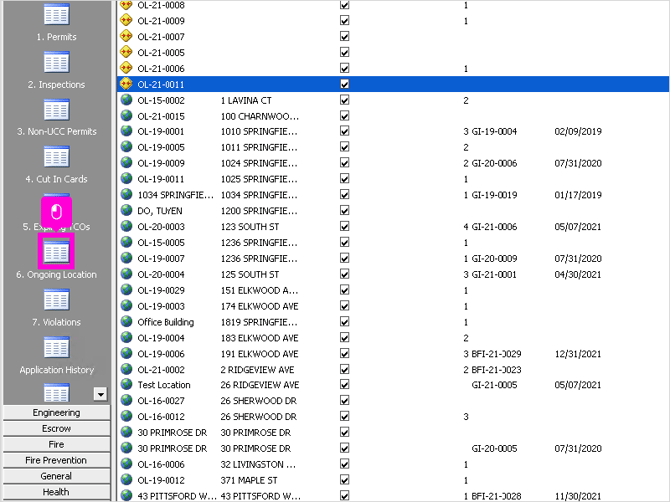
Task: Toggle the checkbox in the DO, TUYEN row
Action: (x=344, y=211)
